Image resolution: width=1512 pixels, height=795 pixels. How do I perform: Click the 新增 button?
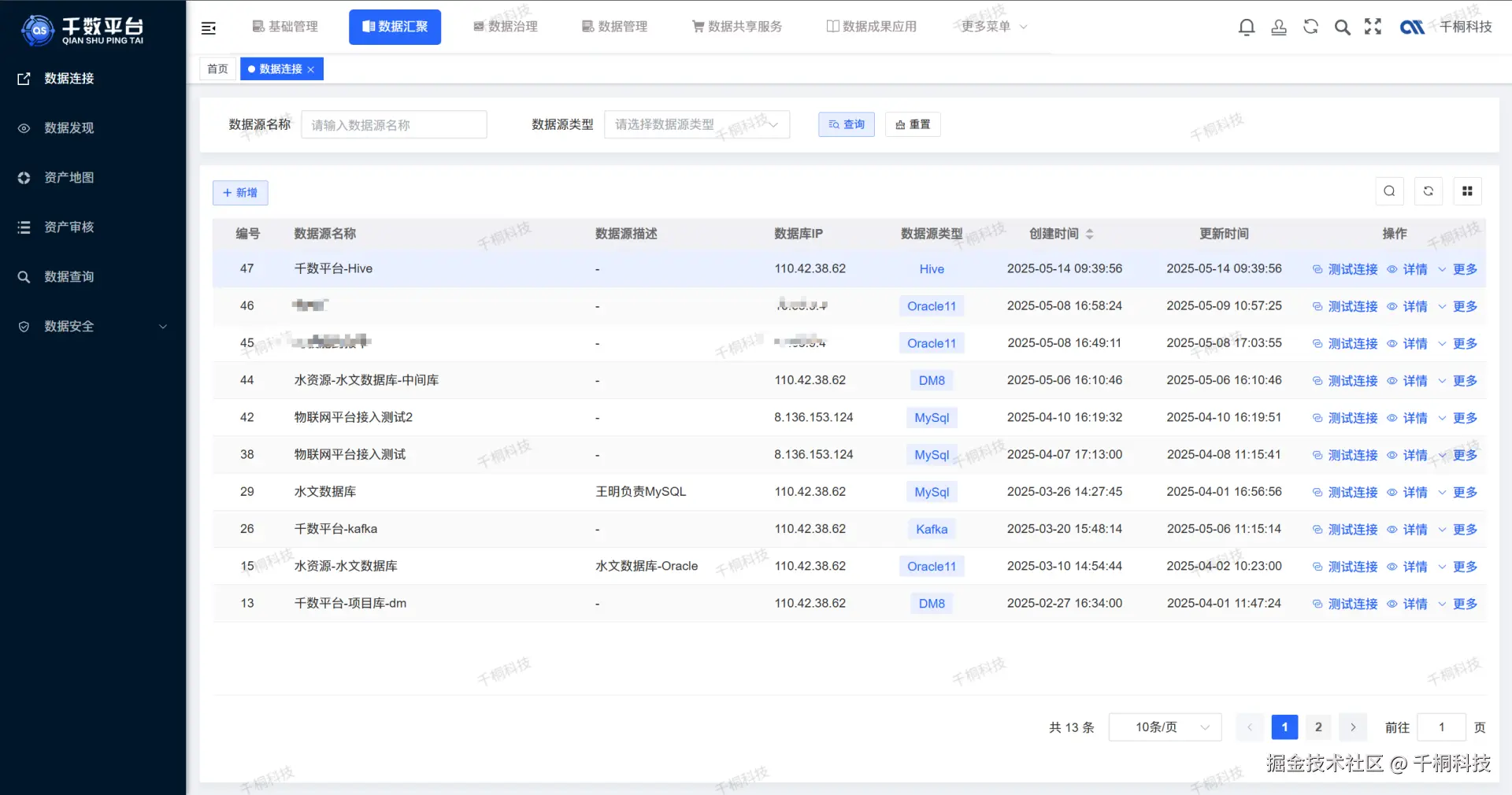(x=240, y=193)
